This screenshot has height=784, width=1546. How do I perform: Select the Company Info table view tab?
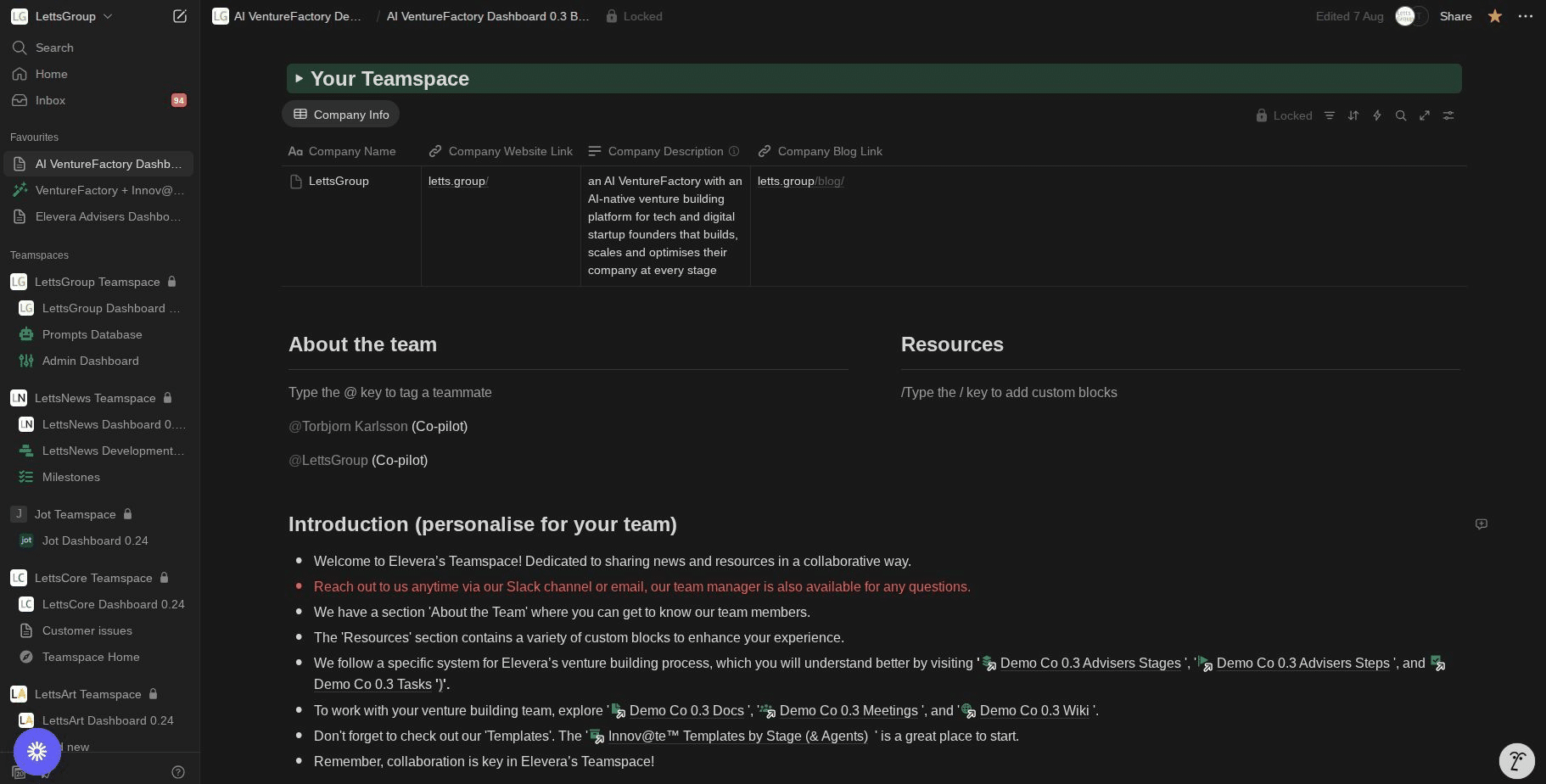point(341,115)
